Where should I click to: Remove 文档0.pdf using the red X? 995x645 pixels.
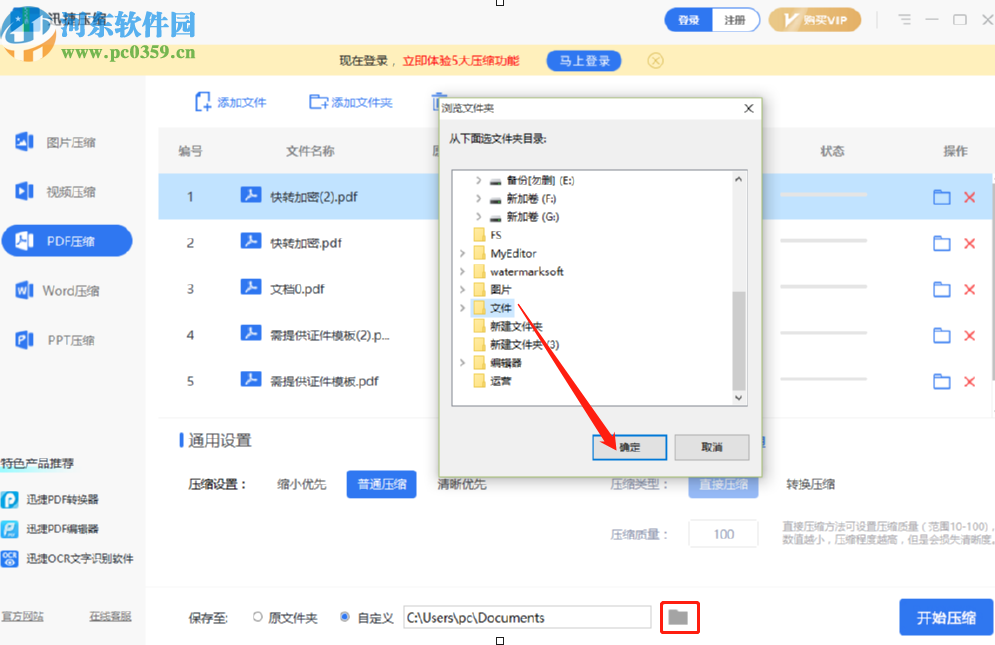(x=969, y=288)
